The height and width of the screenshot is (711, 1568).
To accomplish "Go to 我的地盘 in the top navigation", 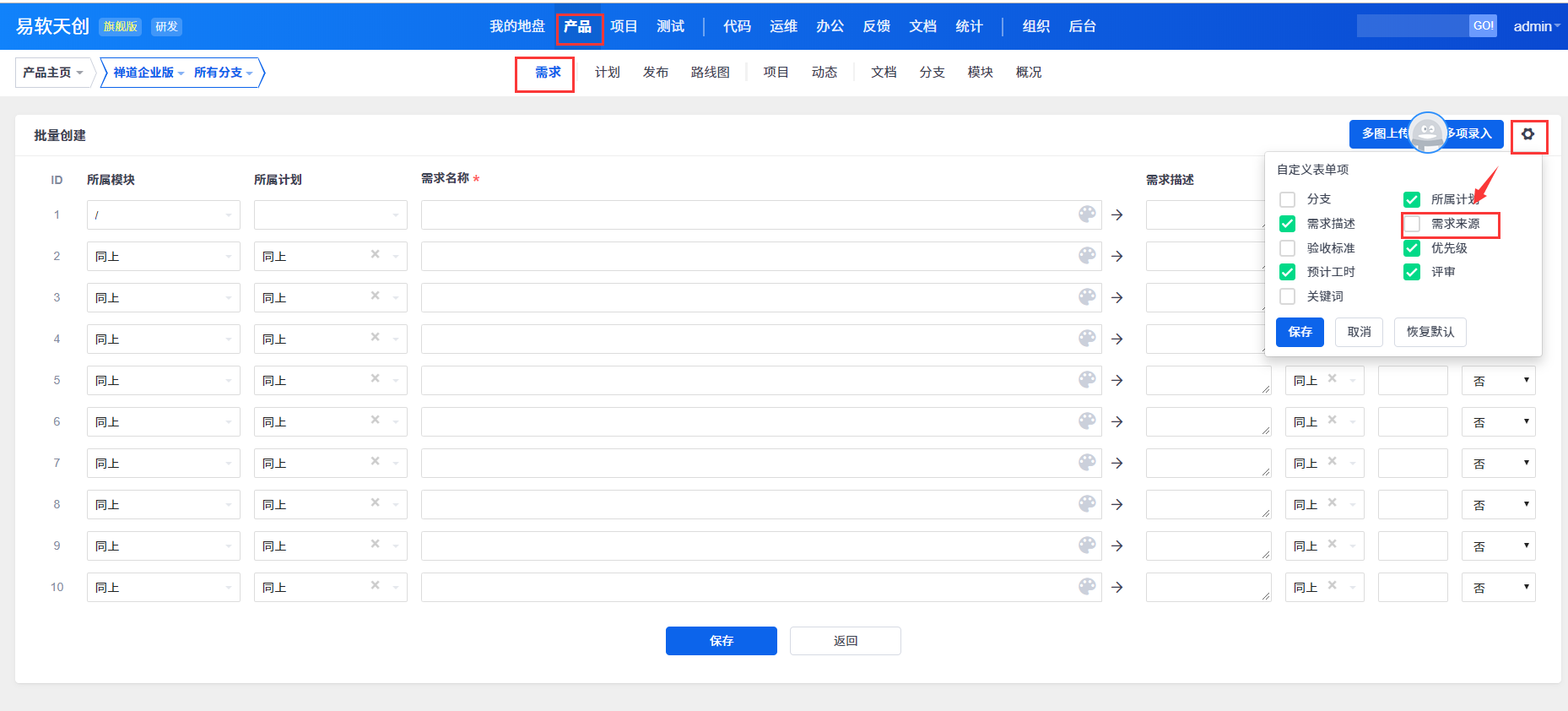I will click(517, 26).
